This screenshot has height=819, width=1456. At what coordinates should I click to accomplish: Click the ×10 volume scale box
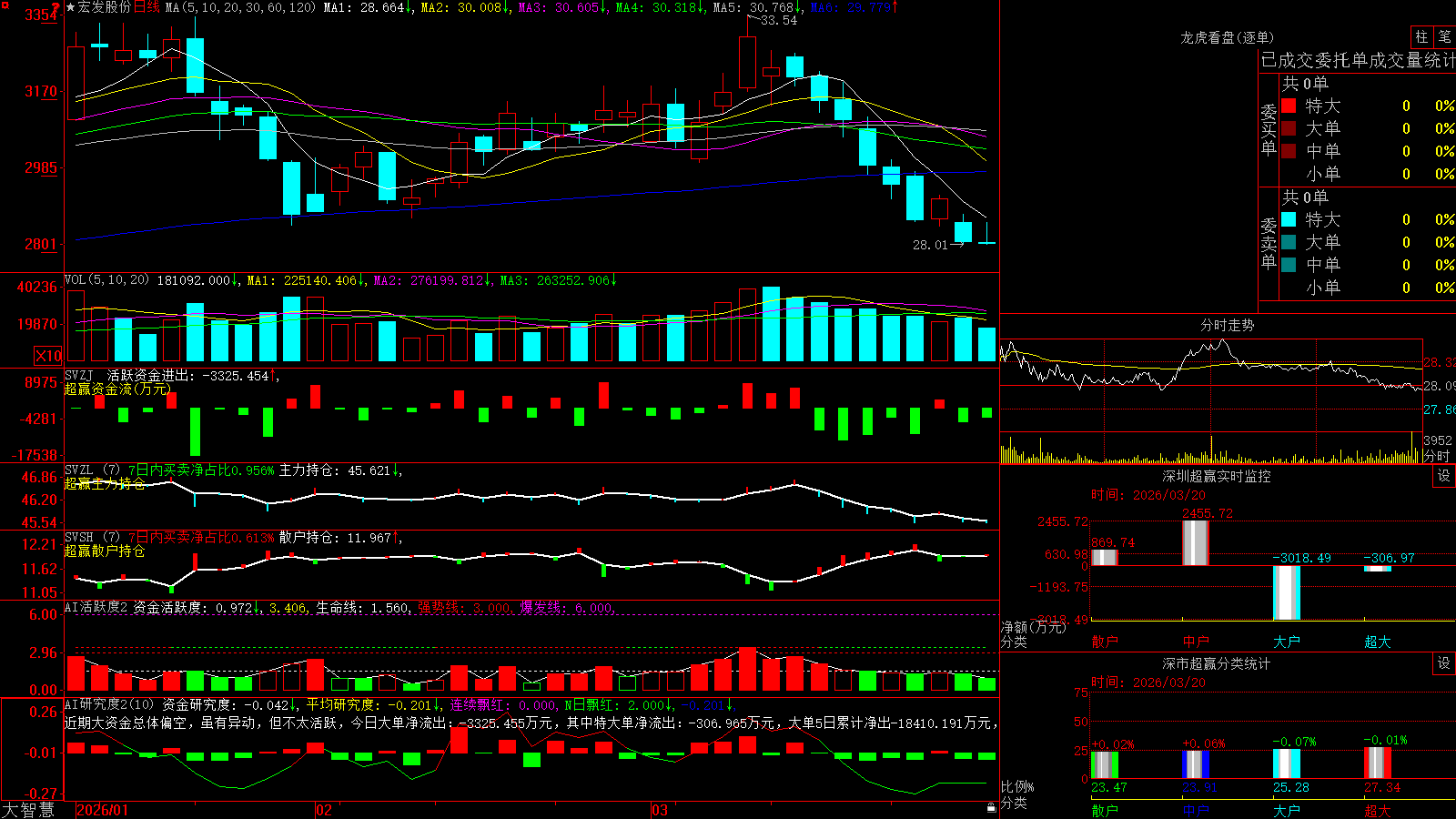48,356
